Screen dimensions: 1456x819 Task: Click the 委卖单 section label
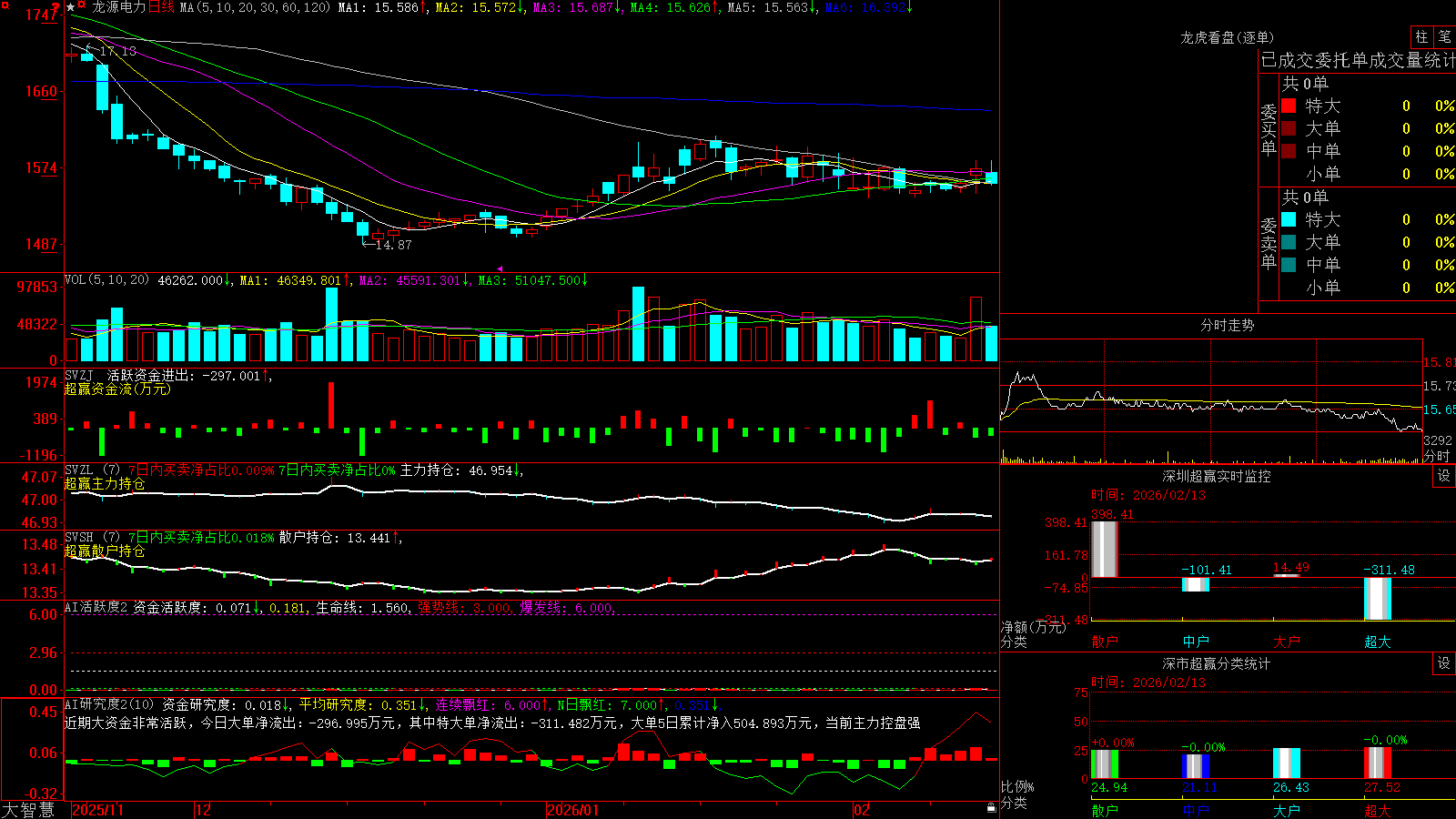point(1269,243)
